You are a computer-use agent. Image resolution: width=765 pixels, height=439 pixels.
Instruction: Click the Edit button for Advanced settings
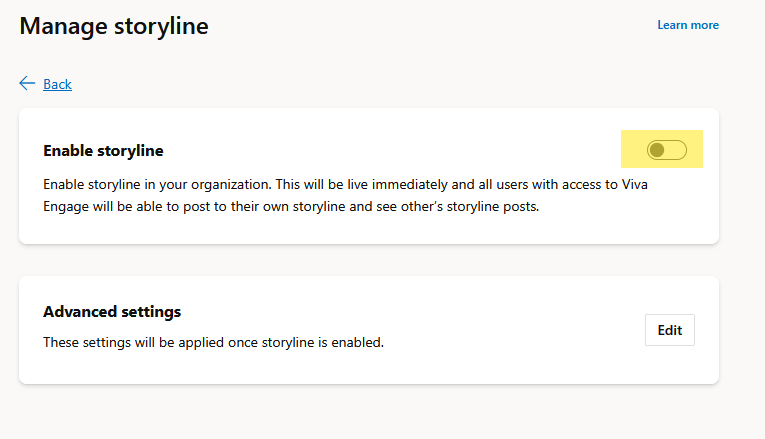669,330
